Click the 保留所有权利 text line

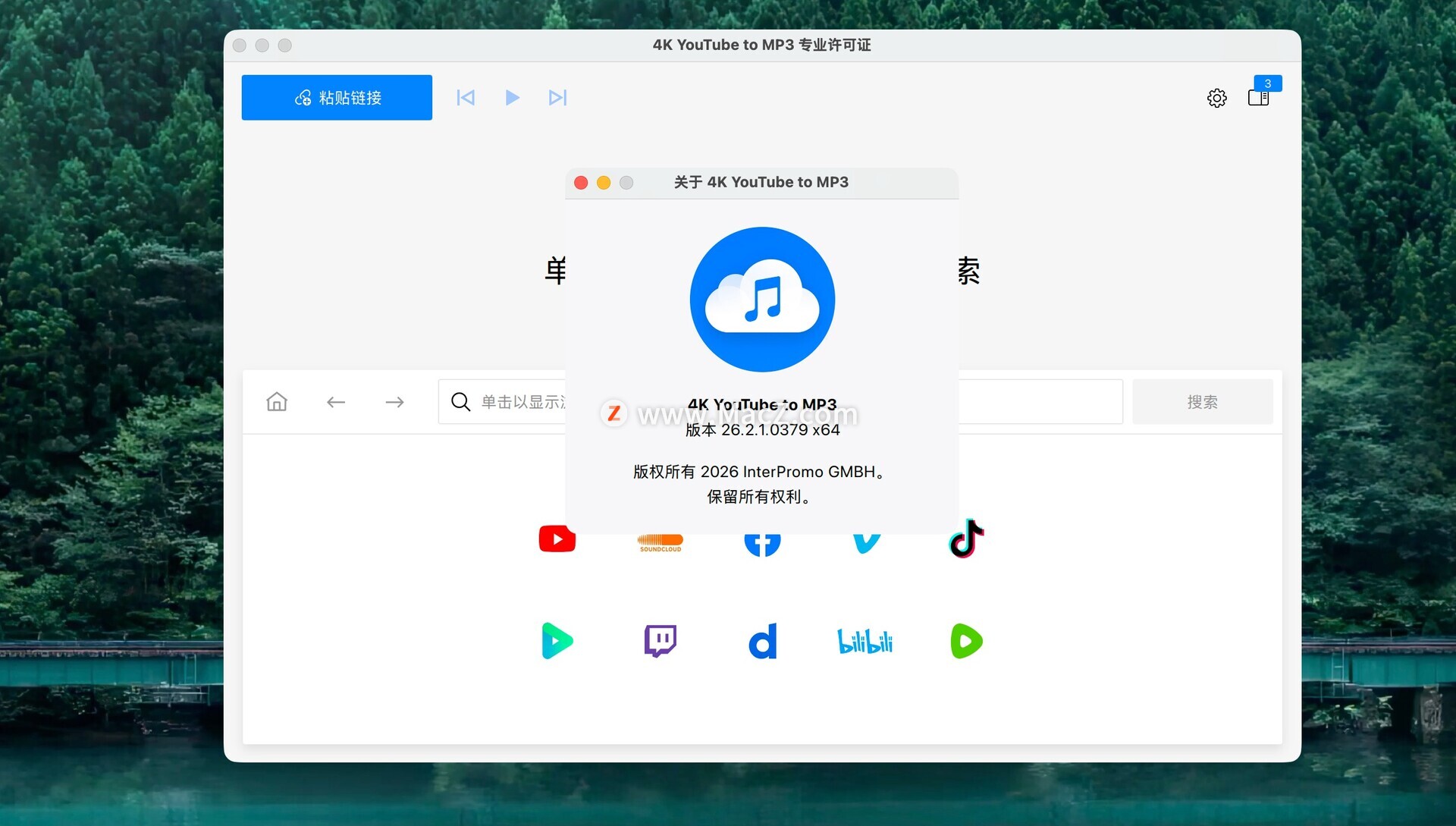[760, 497]
